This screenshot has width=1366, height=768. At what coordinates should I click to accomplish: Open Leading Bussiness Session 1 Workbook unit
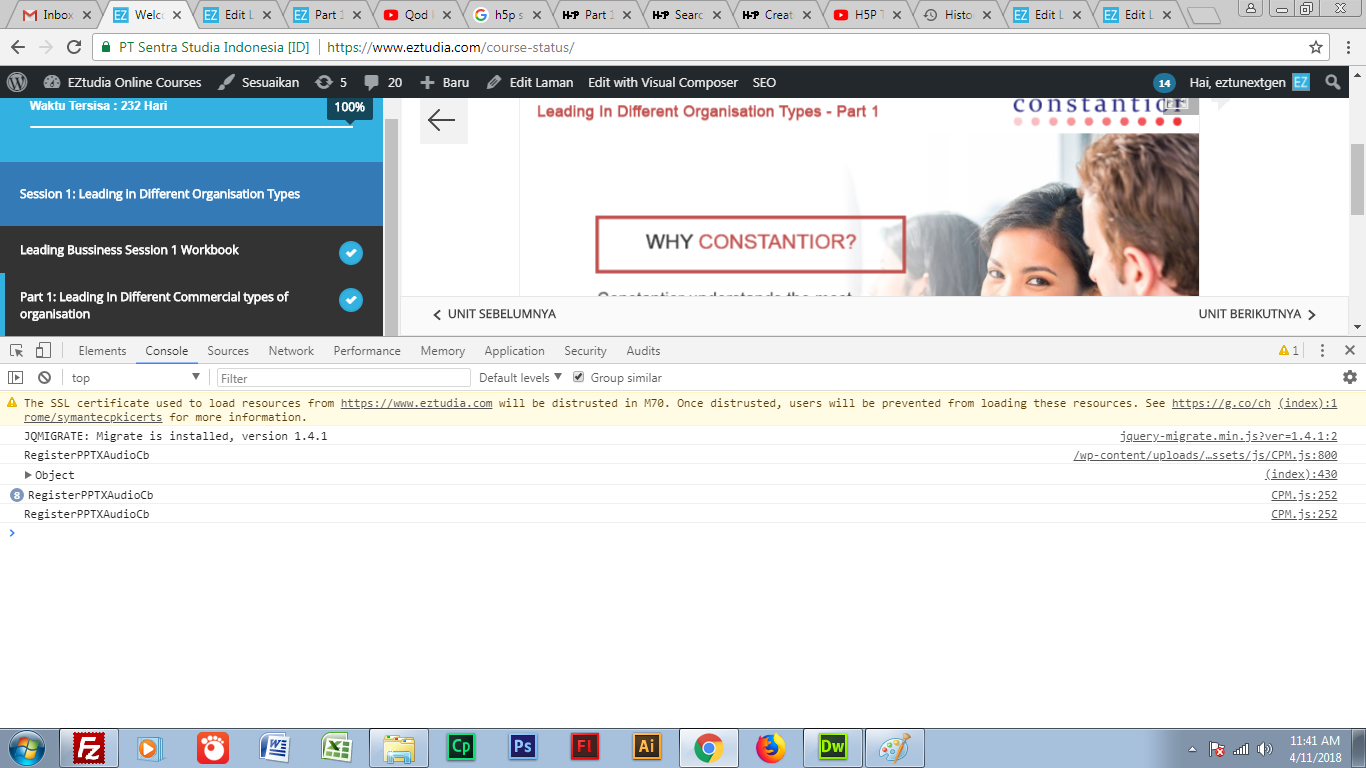129,250
